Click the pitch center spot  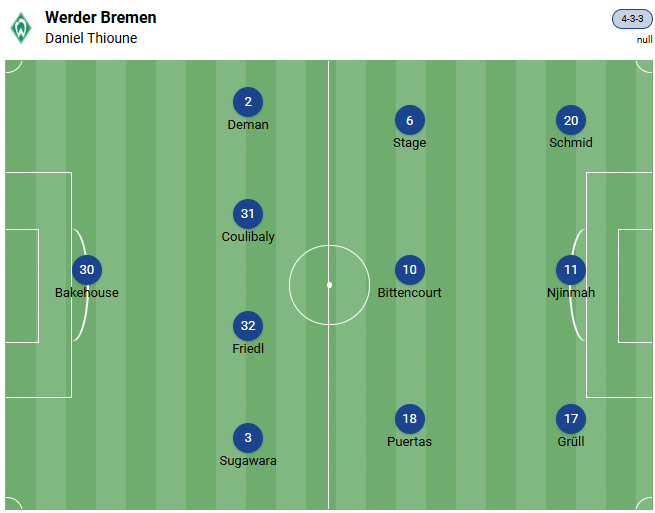tap(329, 285)
